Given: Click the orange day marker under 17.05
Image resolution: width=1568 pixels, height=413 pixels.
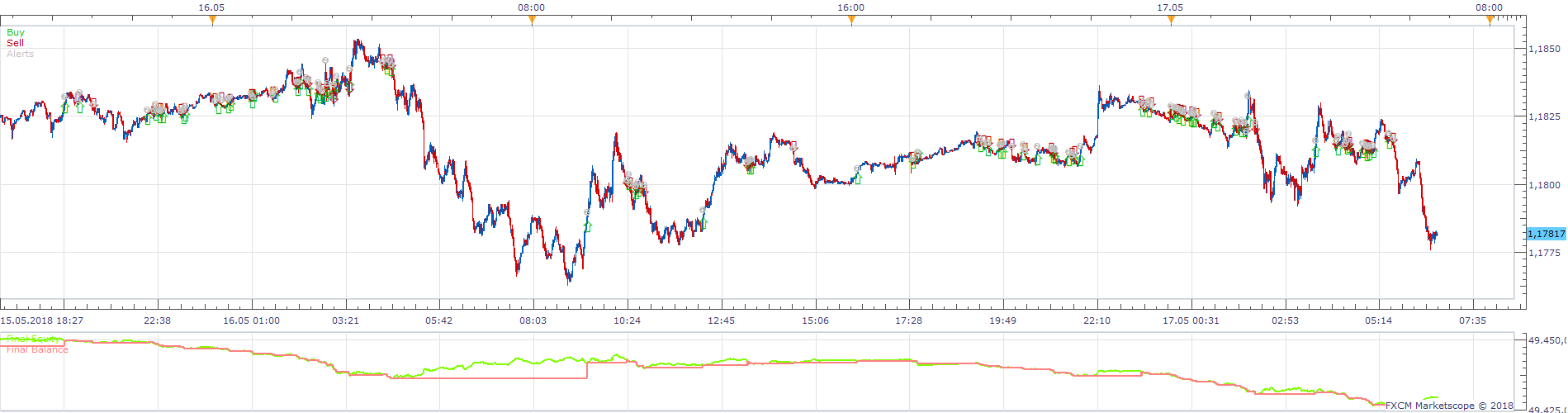Looking at the screenshot, I should 1171,20.
